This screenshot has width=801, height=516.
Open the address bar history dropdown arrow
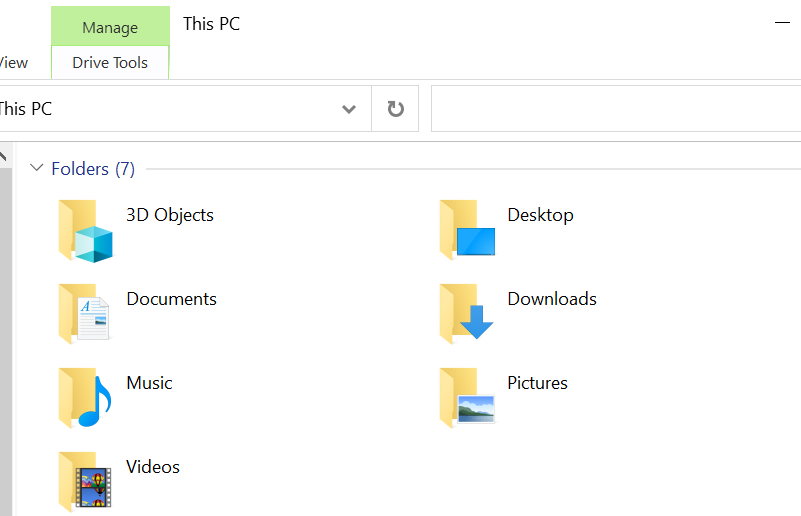coord(349,109)
